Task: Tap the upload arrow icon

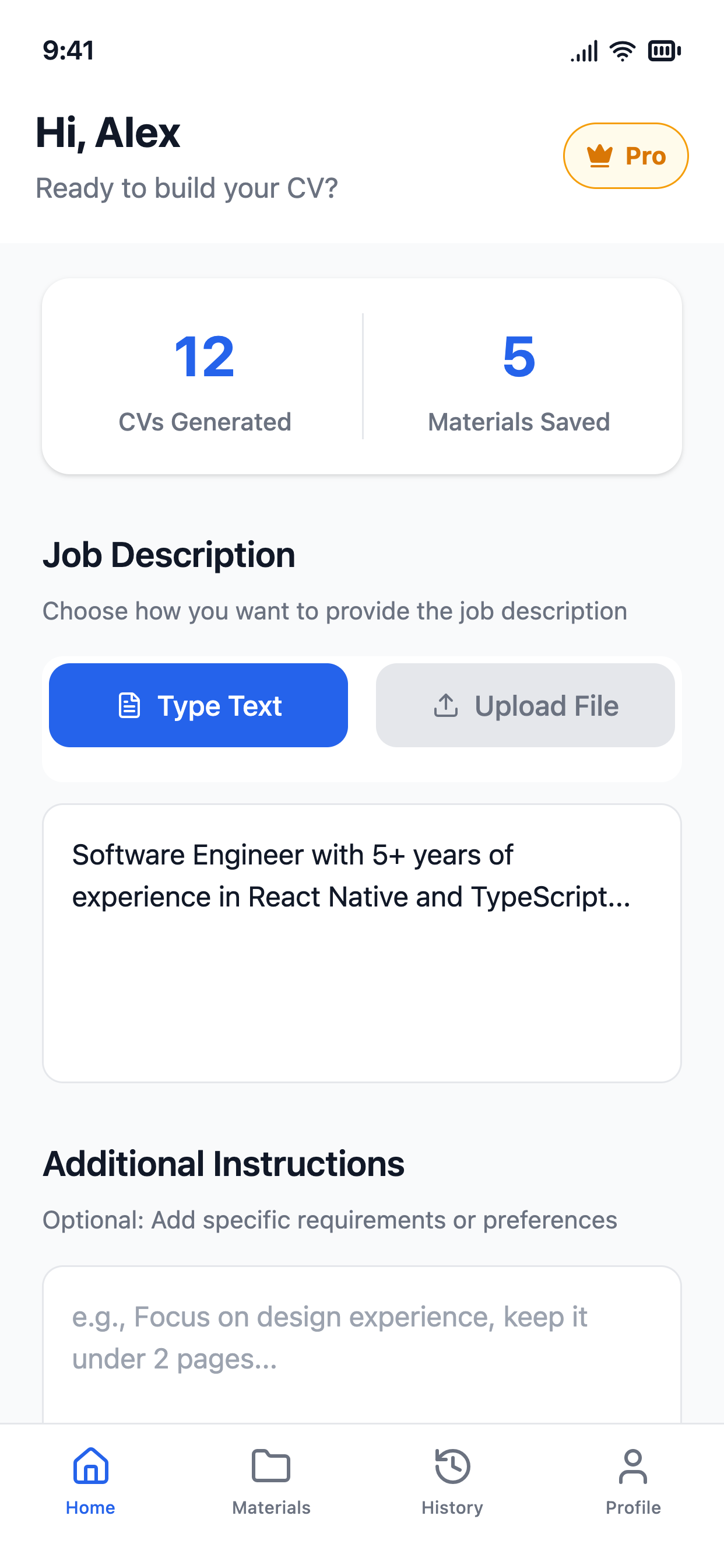Action: pyautogui.click(x=446, y=705)
